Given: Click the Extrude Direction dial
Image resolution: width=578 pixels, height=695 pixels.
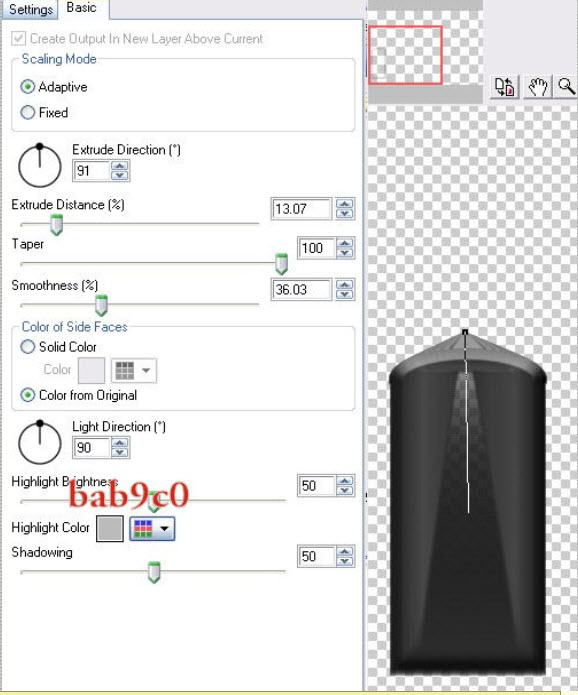Looking at the screenshot, I should pyautogui.click(x=40, y=165).
